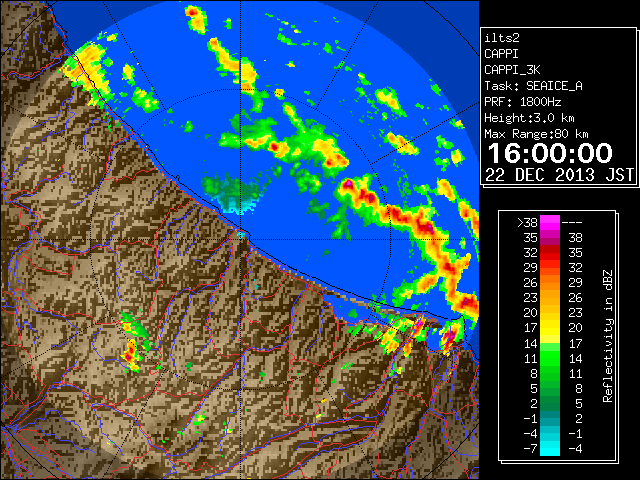Image resolution: width=640 pixels, height=480 pixels.
Task: Click the 'Task: SEAICE_A' line
Action: pos(533,86)
